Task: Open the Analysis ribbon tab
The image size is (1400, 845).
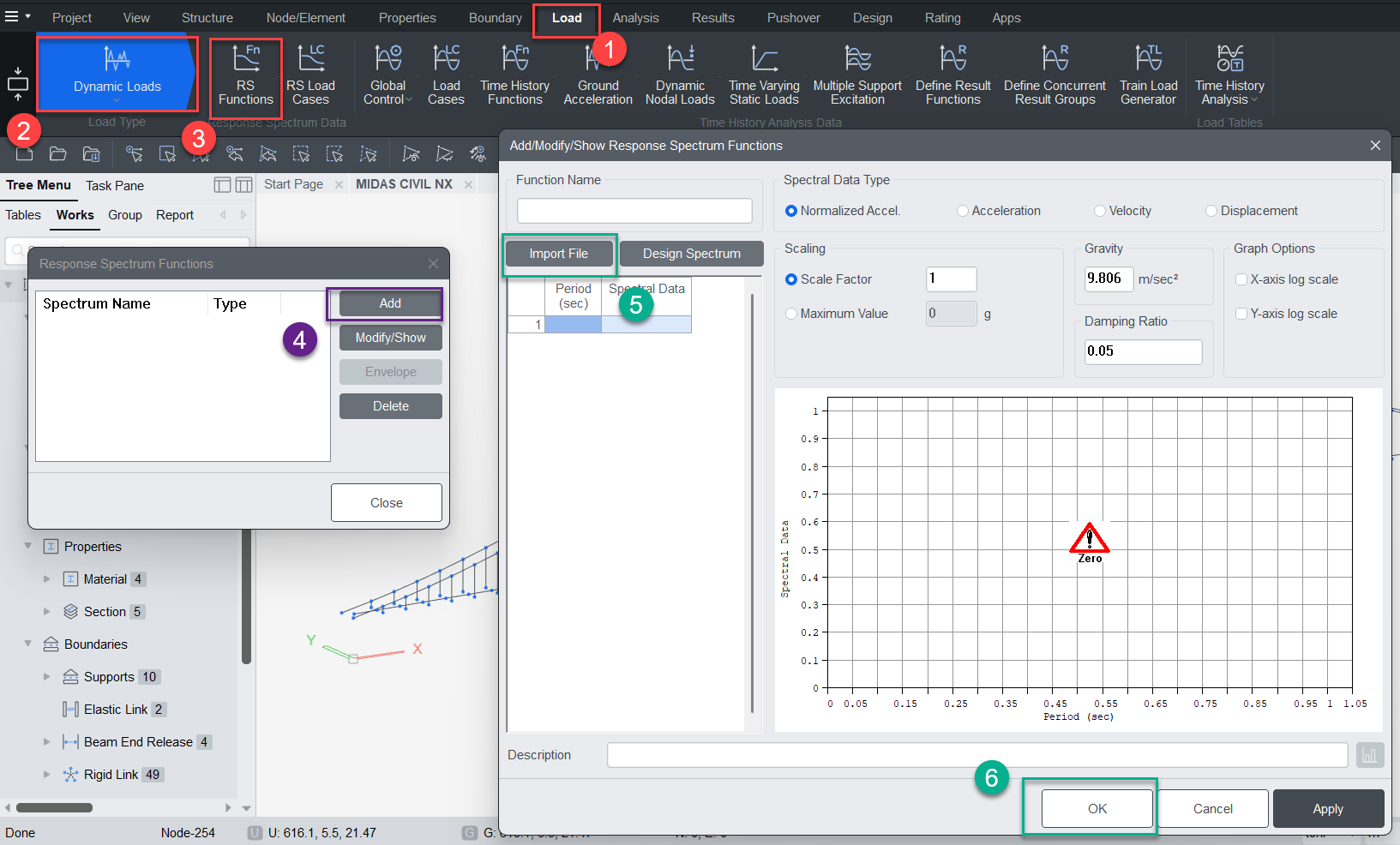Action: click(x=635, y=18)
